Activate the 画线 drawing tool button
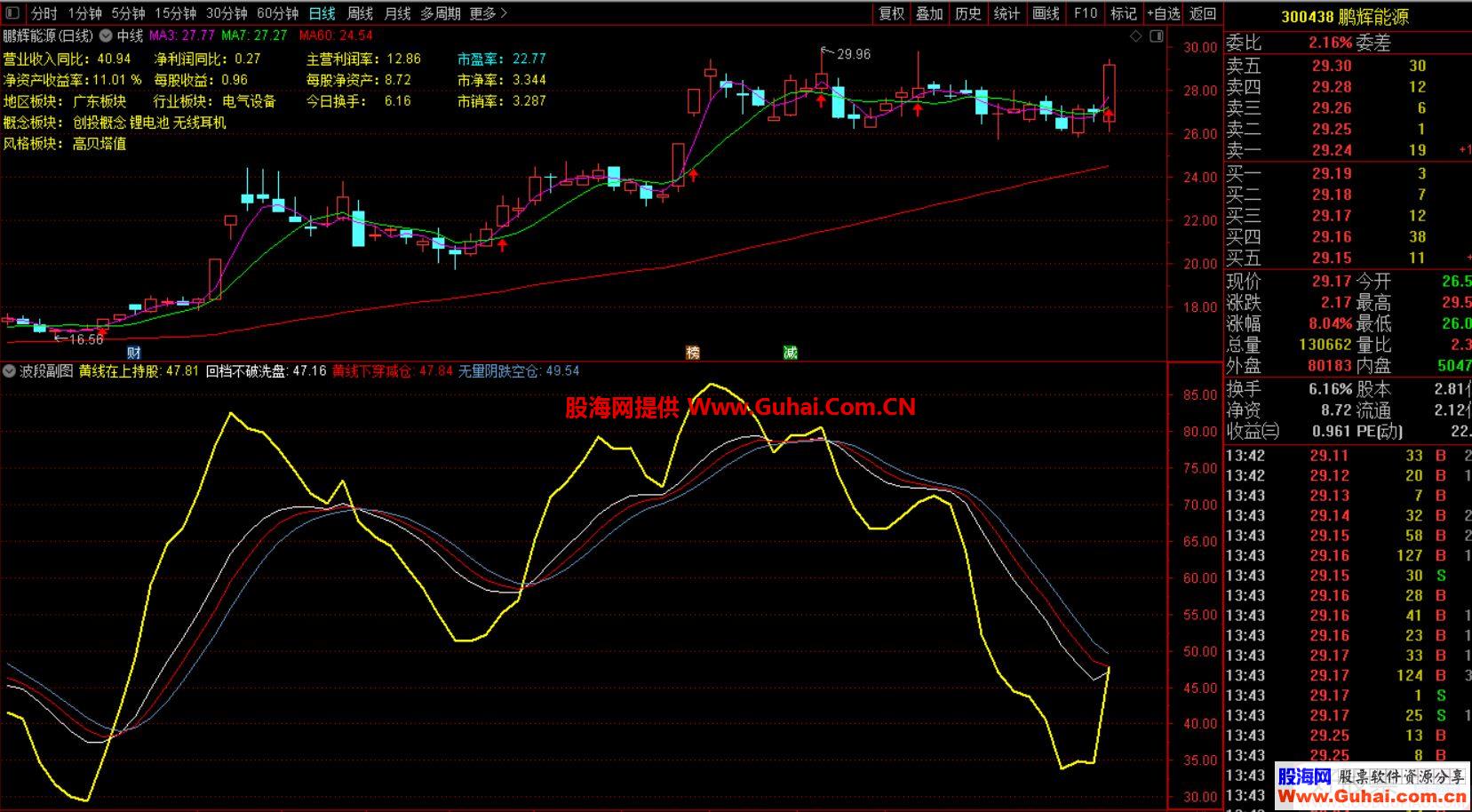The height and width of the screenshot is (812, 1472). click(x=1046, y=13)
